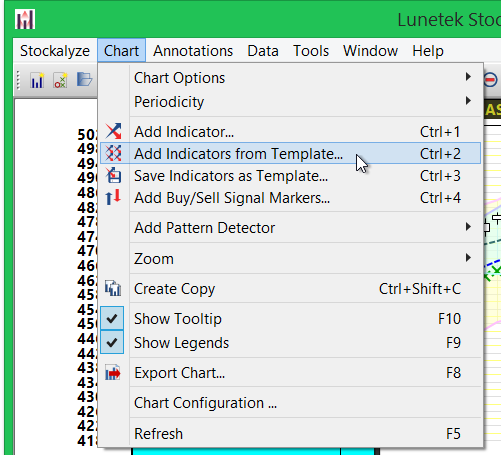Open the Window menu
The height and width of the screenshot is (455, 501).
(x=370, y=51)
